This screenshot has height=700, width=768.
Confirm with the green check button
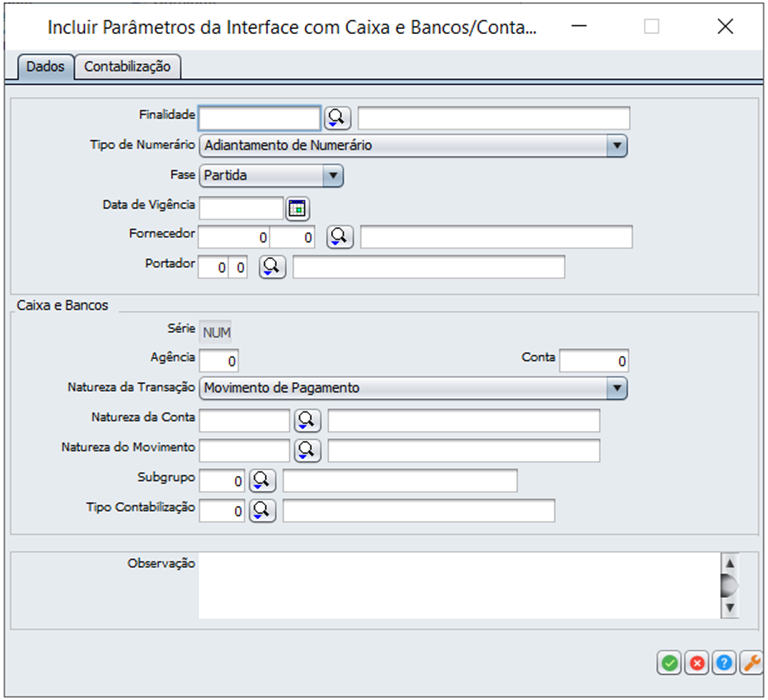click(x=669, y=662)
